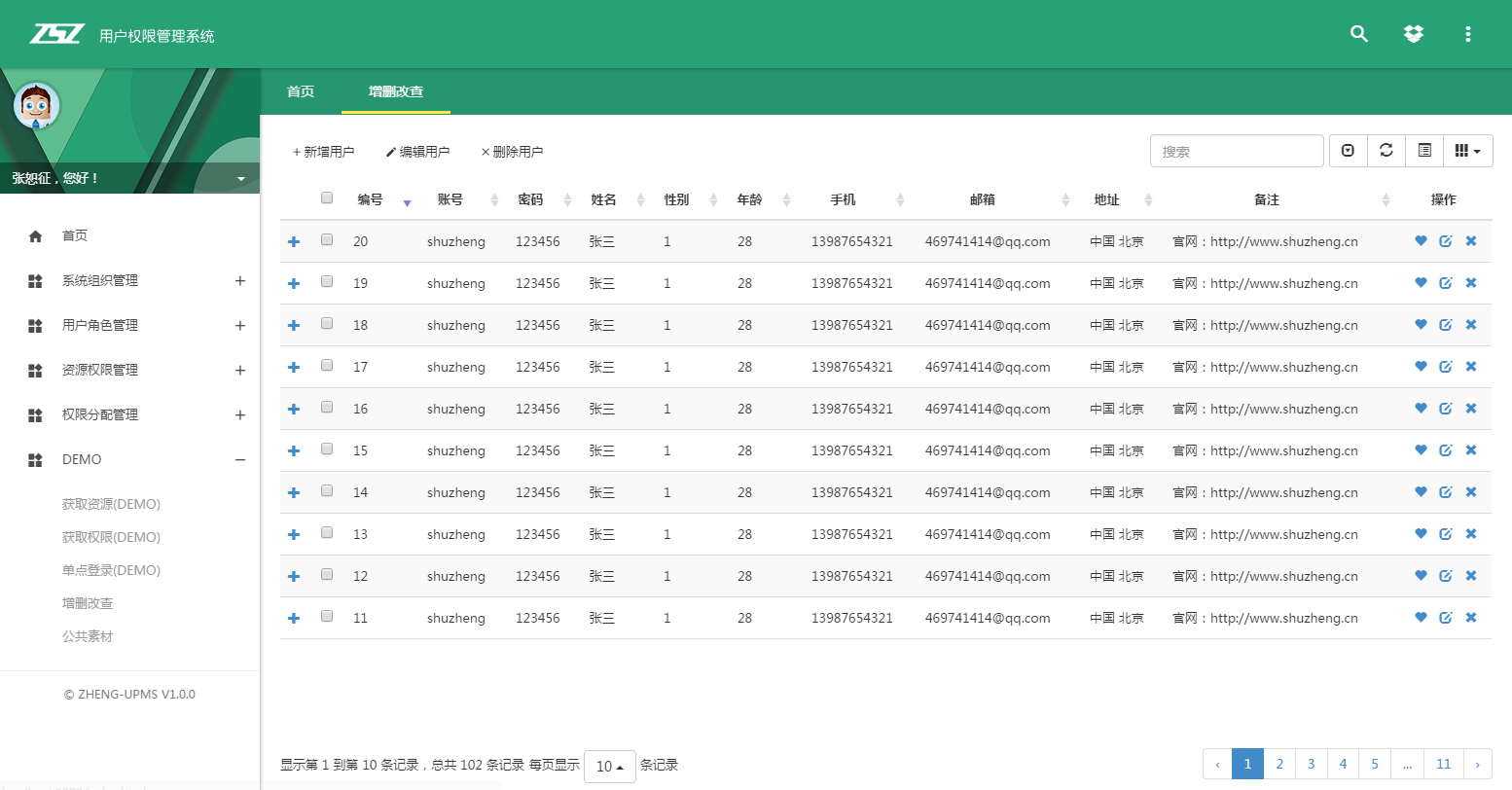The image size is (1512, 790).
Task: Go to page 11 in pagination
Action: tap(1443, 764)
